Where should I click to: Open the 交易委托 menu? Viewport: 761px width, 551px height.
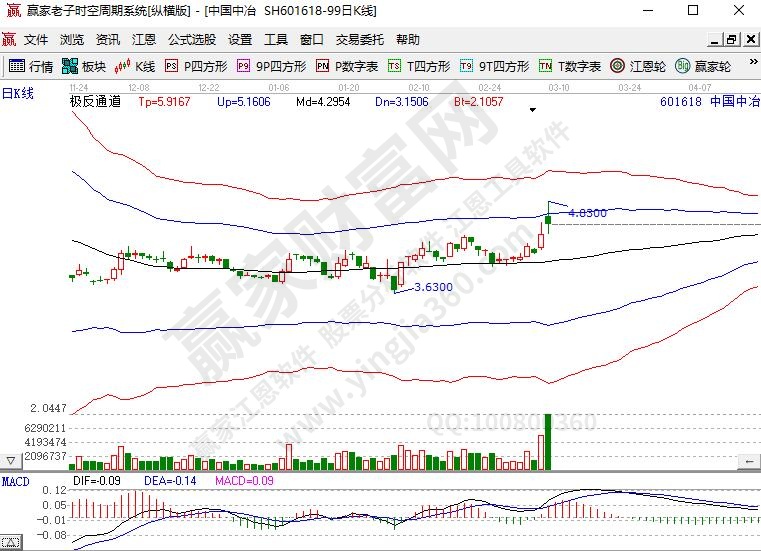pos(359,40)
